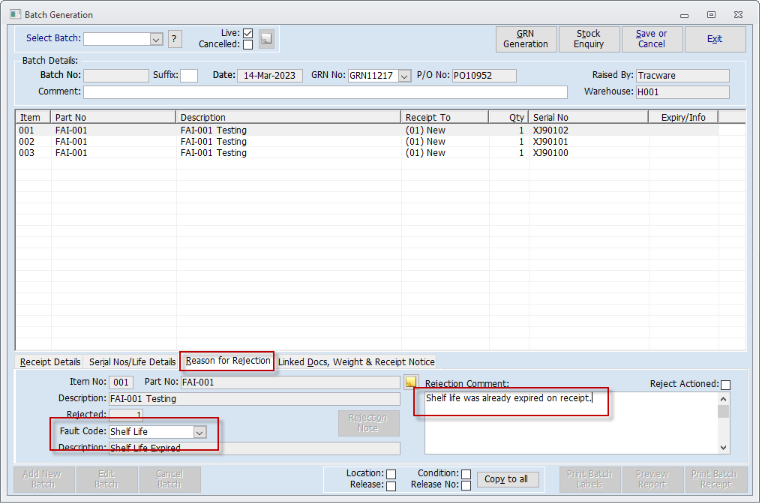The width and height of the screenshot is (760, 503).
Task: Open the Serial Nos/Life Details tab
Action: point(132,362)
